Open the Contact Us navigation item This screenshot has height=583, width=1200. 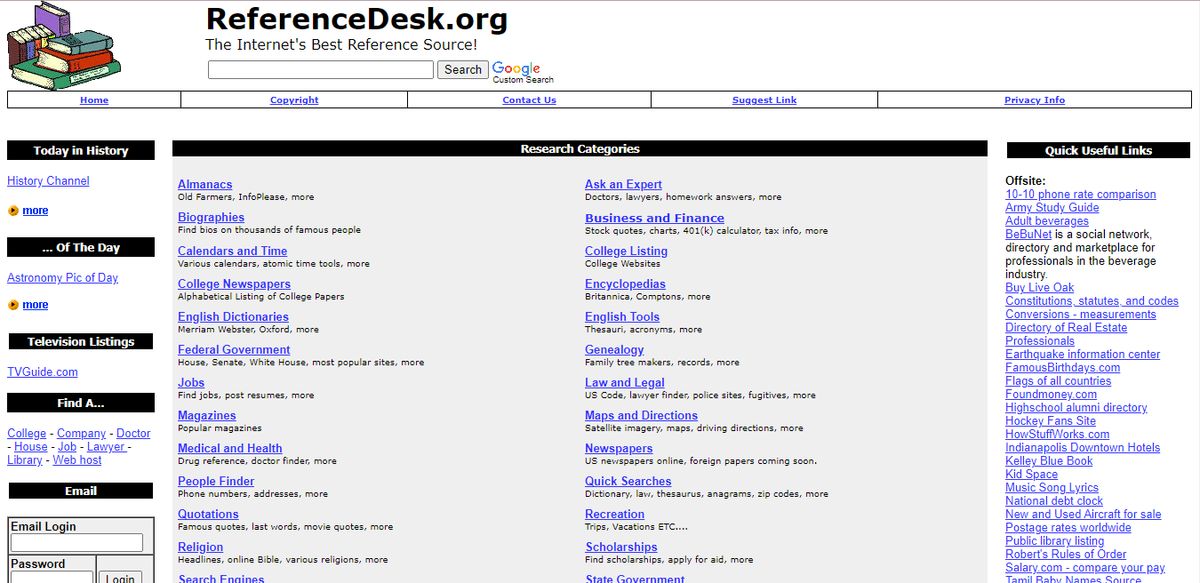coord(529,99)
